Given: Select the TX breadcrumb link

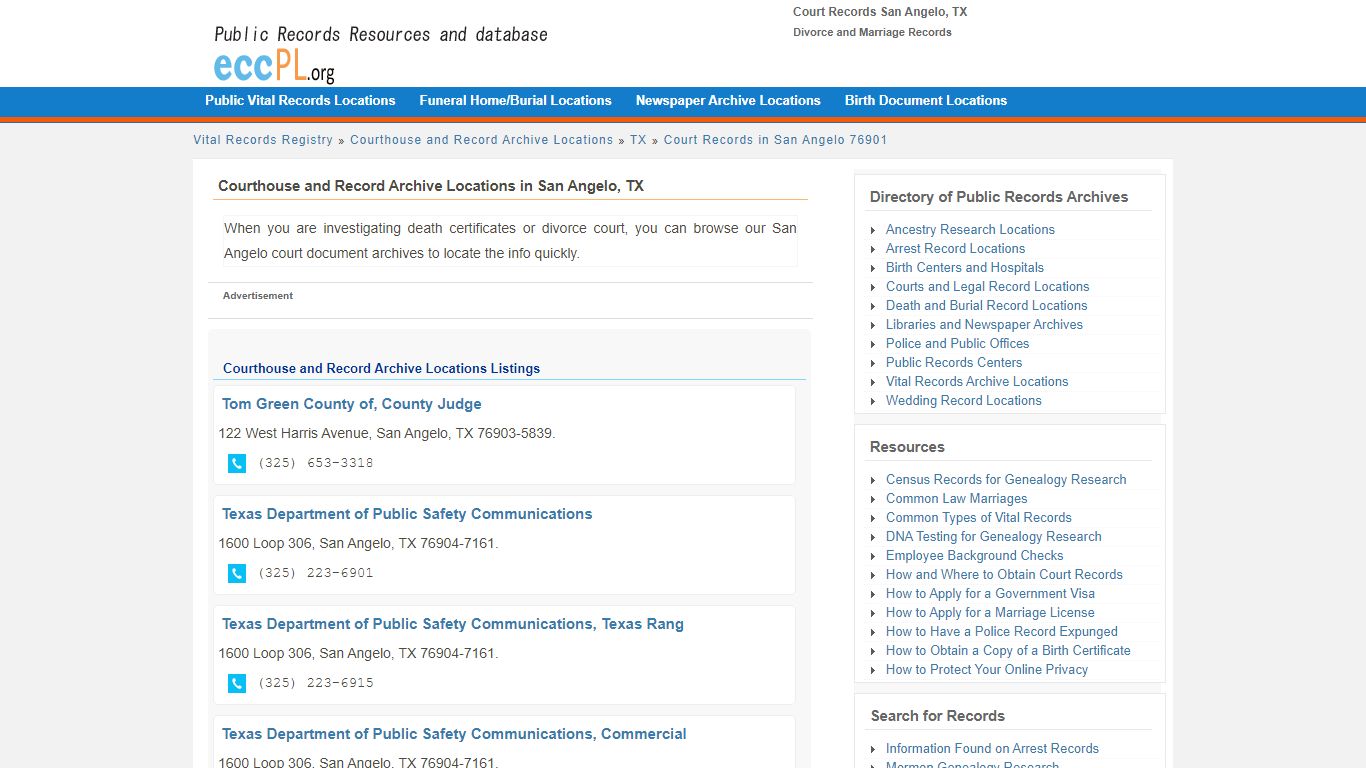Looking at the screenshot, I should tap(638, 140).
